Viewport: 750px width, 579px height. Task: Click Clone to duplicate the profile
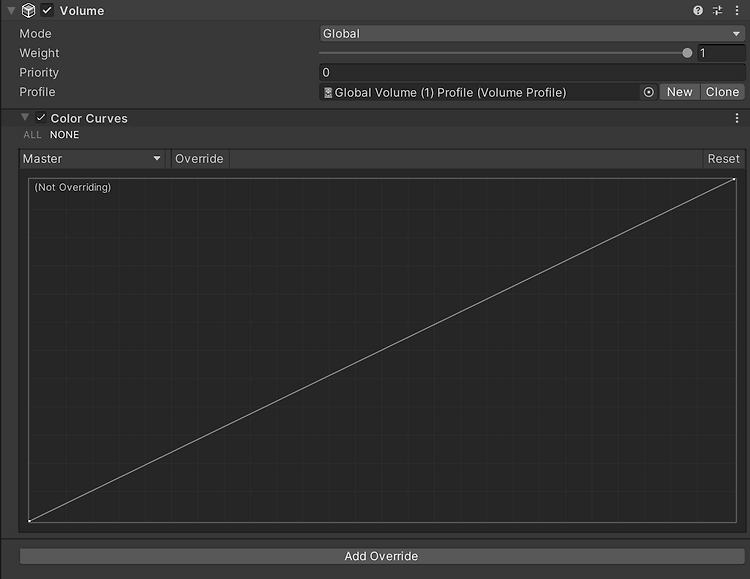(722, 92)
